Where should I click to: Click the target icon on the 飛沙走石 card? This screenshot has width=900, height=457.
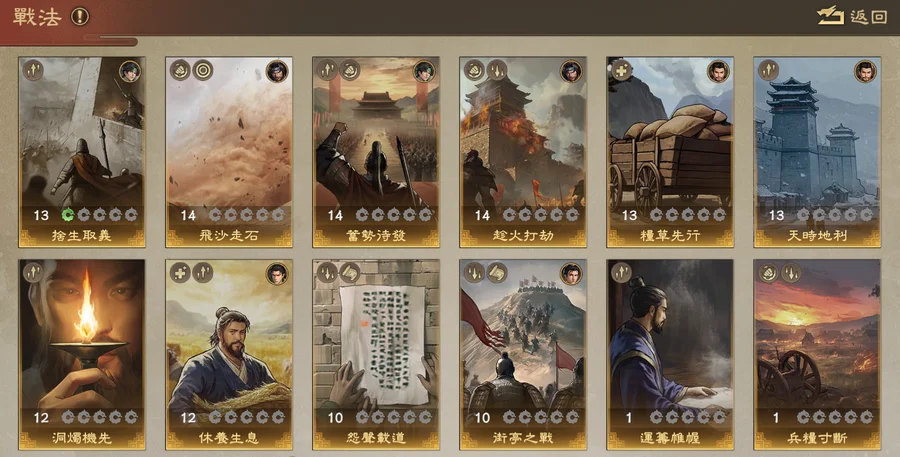tap(203, 71)
